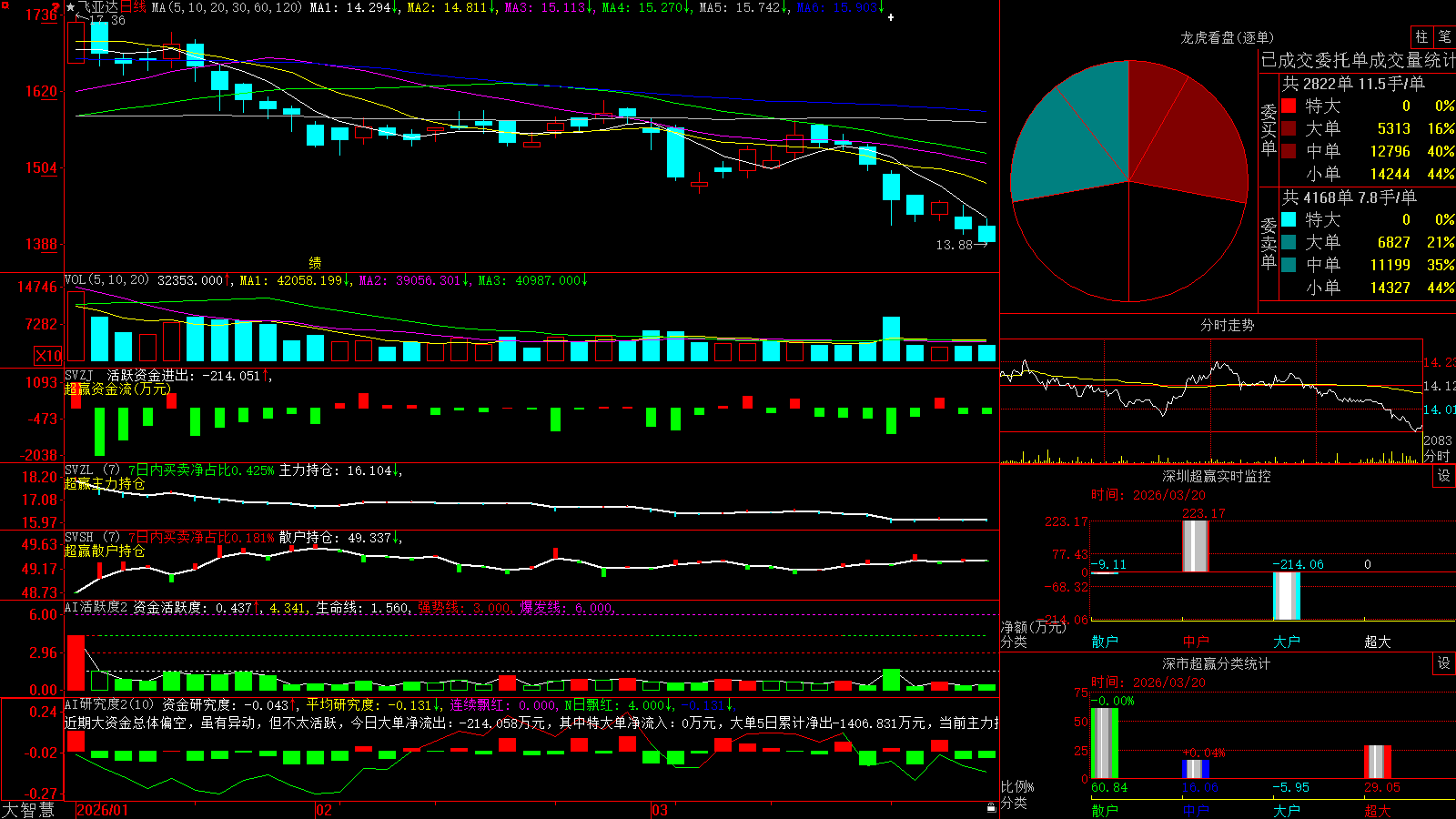Click the 02 month marker on the axis
The width and height of the screenshot is (1456, 819).
coord(324,810)
